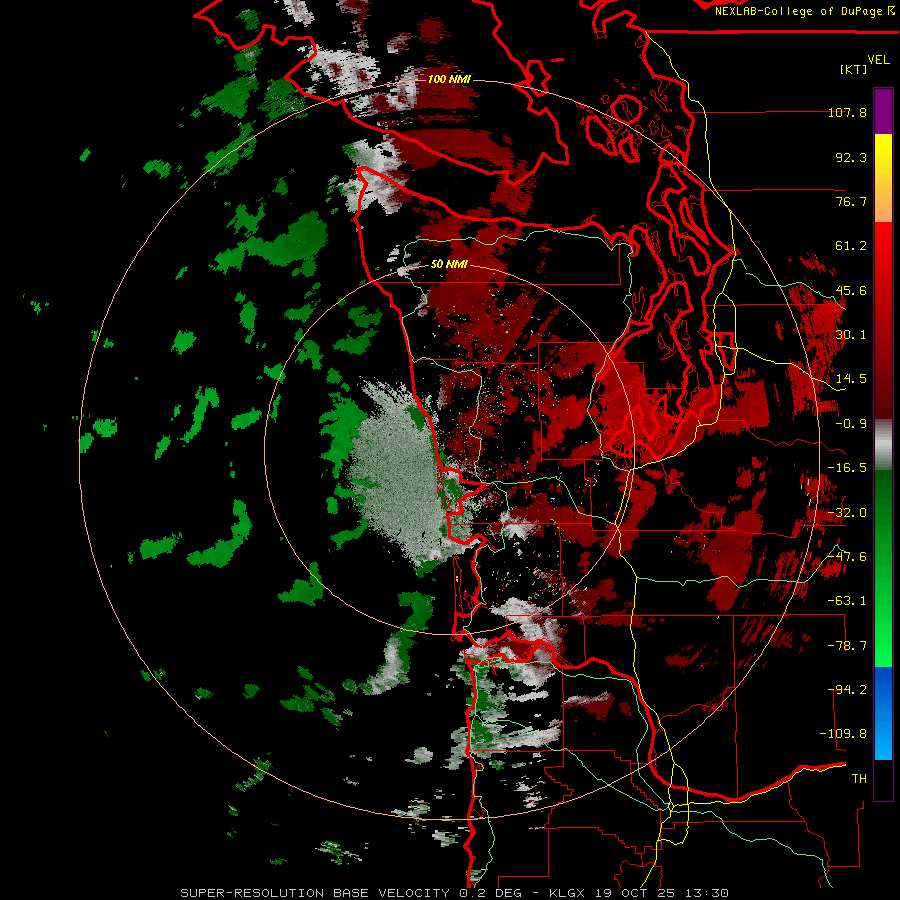Click the 30.1 velocity scale value
The image size is (900, 900).
point(851,335)
